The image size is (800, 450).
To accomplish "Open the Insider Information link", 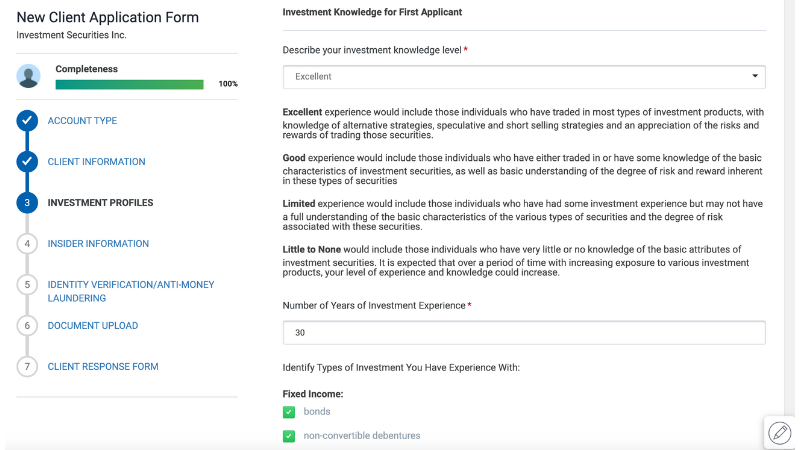I will [98, 244].
